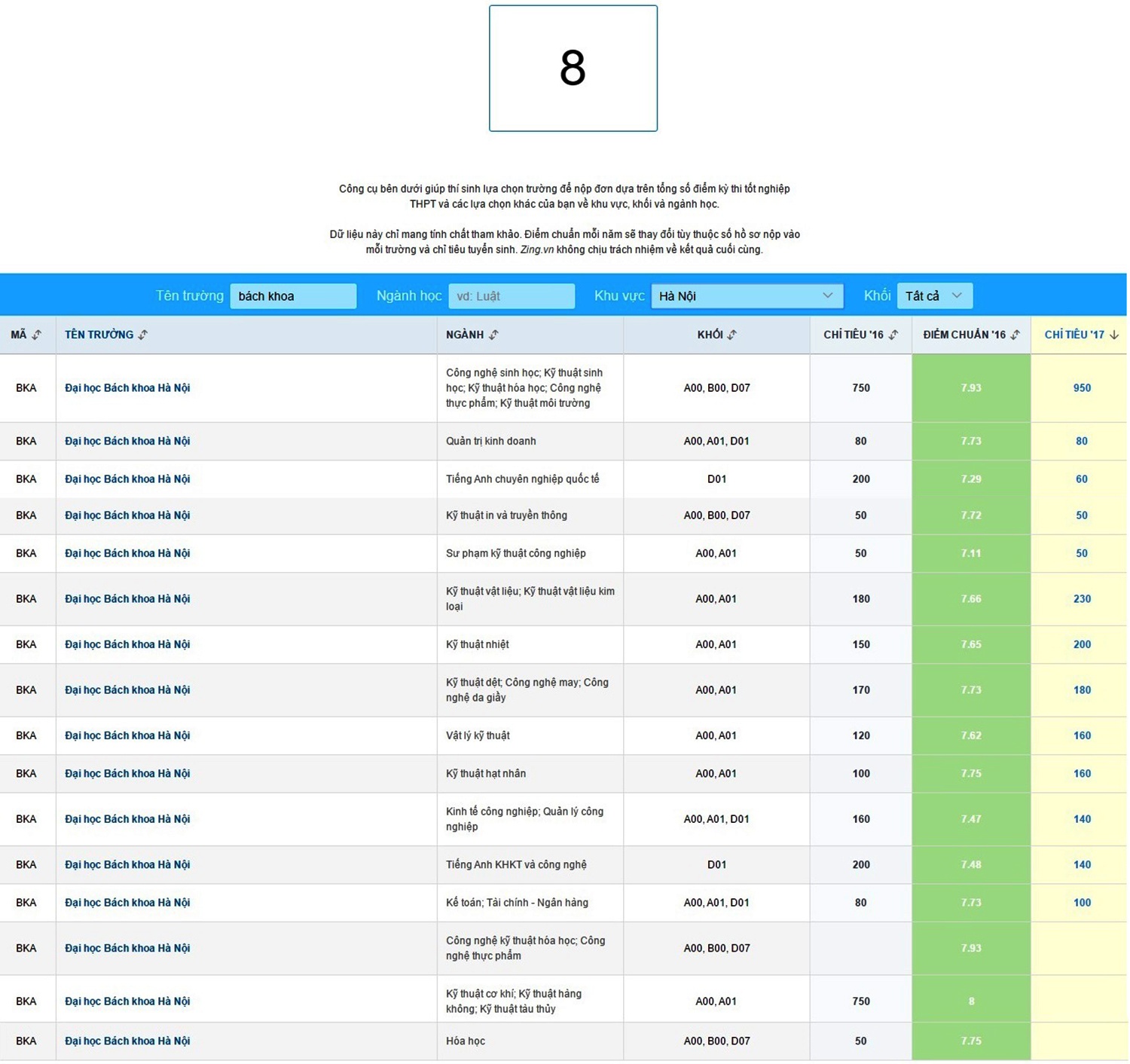Click sort icon next to MÃ column
This screenshot has width=1130, height=1064.
point(37,335)
